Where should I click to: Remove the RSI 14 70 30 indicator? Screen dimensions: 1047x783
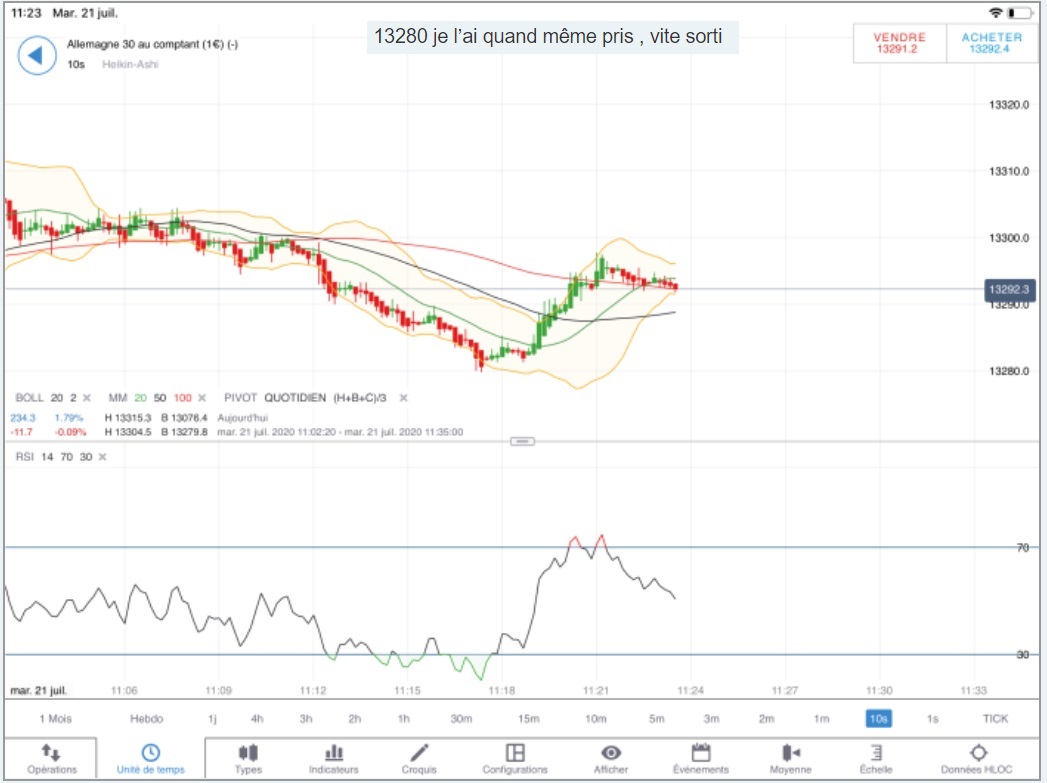pyautogui.click(x=102, y=457)
